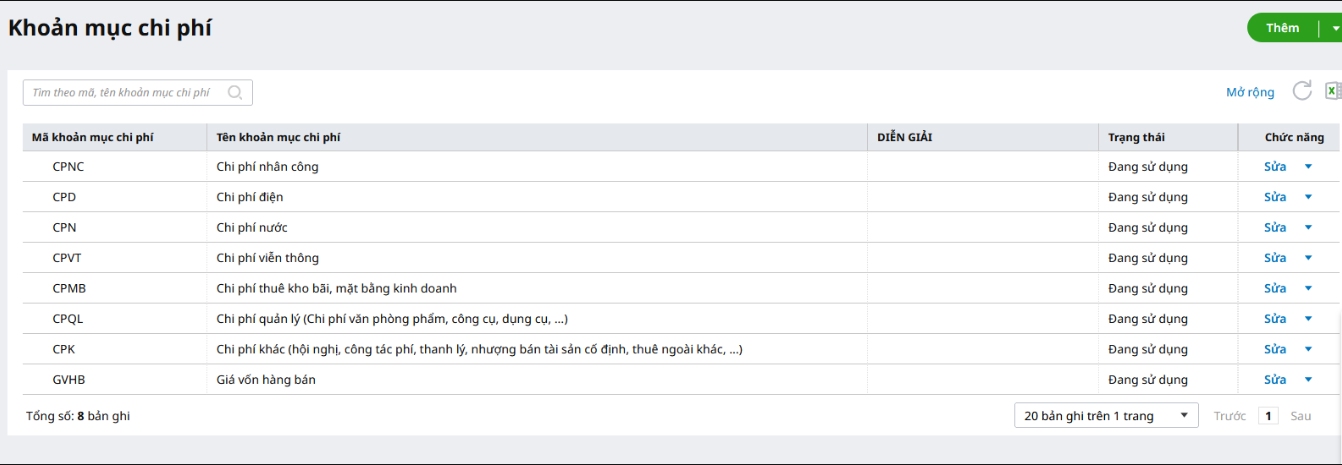Click the magnifier icon in search box

(x=235, y=93)
